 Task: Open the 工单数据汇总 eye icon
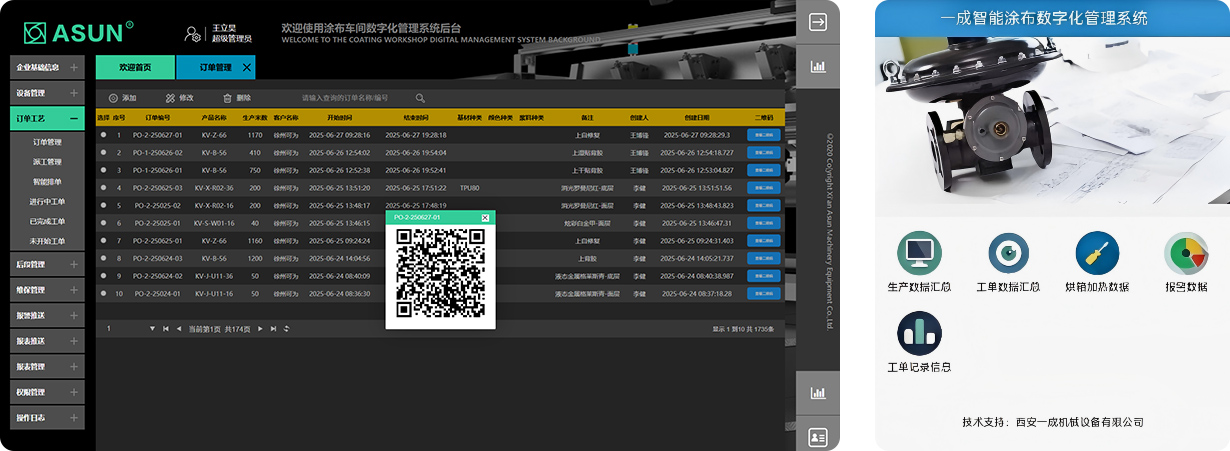coord(1008,253)
